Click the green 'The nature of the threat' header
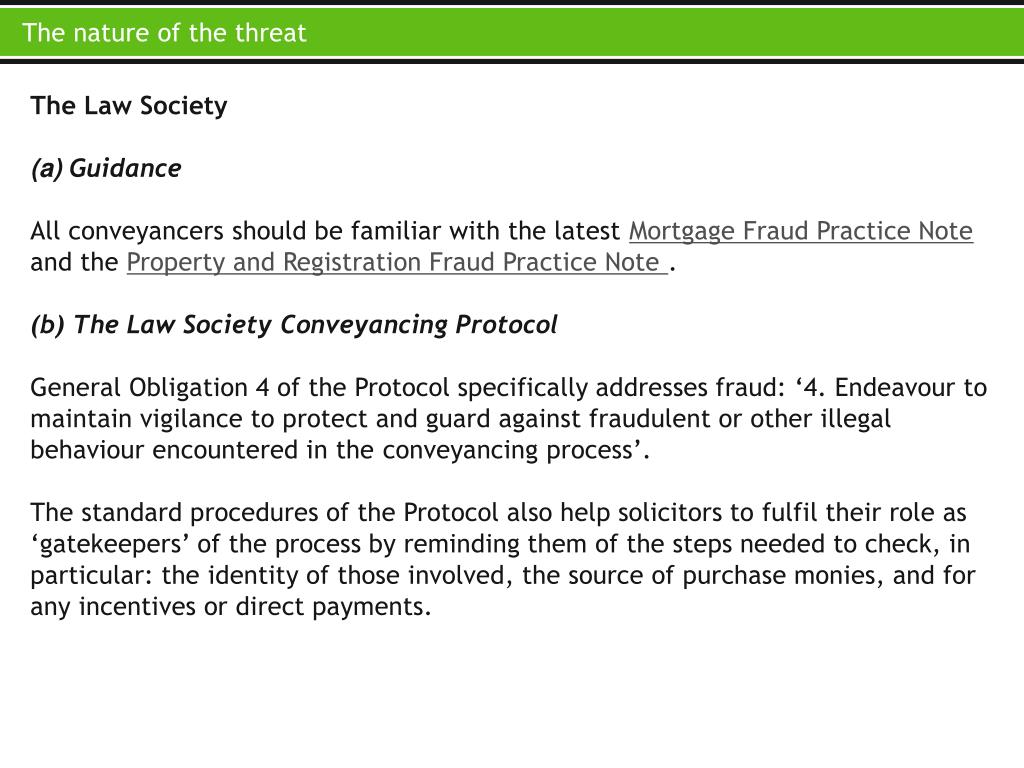The height and width of the screenshot is (768, 1024). 512,32
